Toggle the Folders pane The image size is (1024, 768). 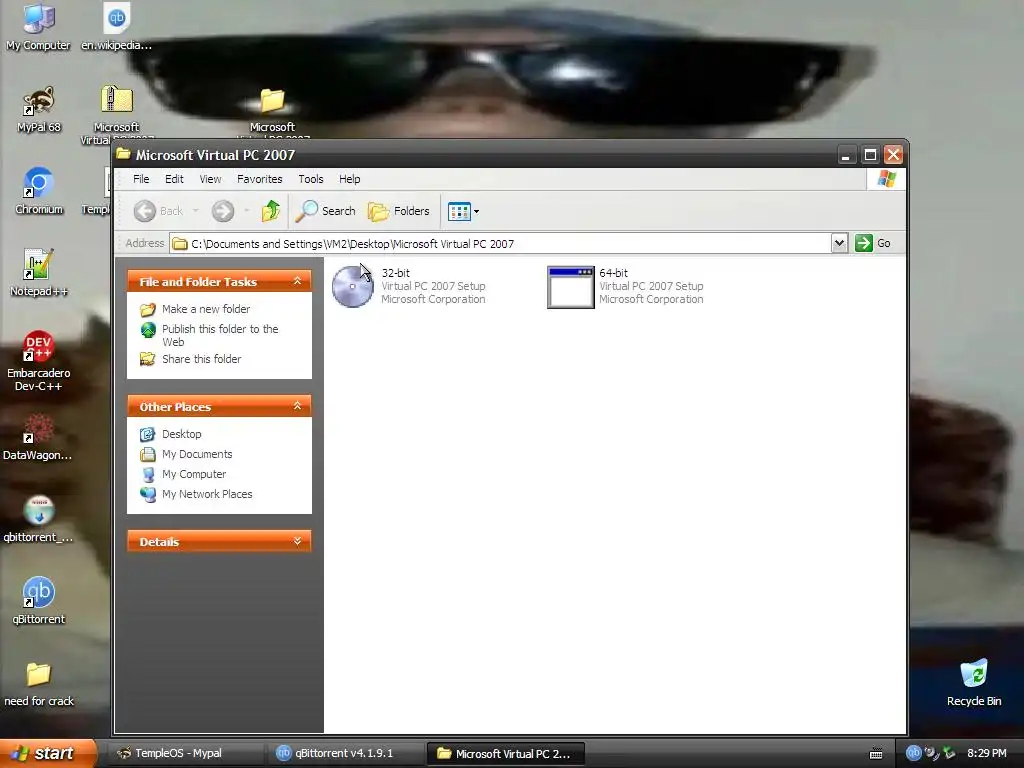(398, 211)
